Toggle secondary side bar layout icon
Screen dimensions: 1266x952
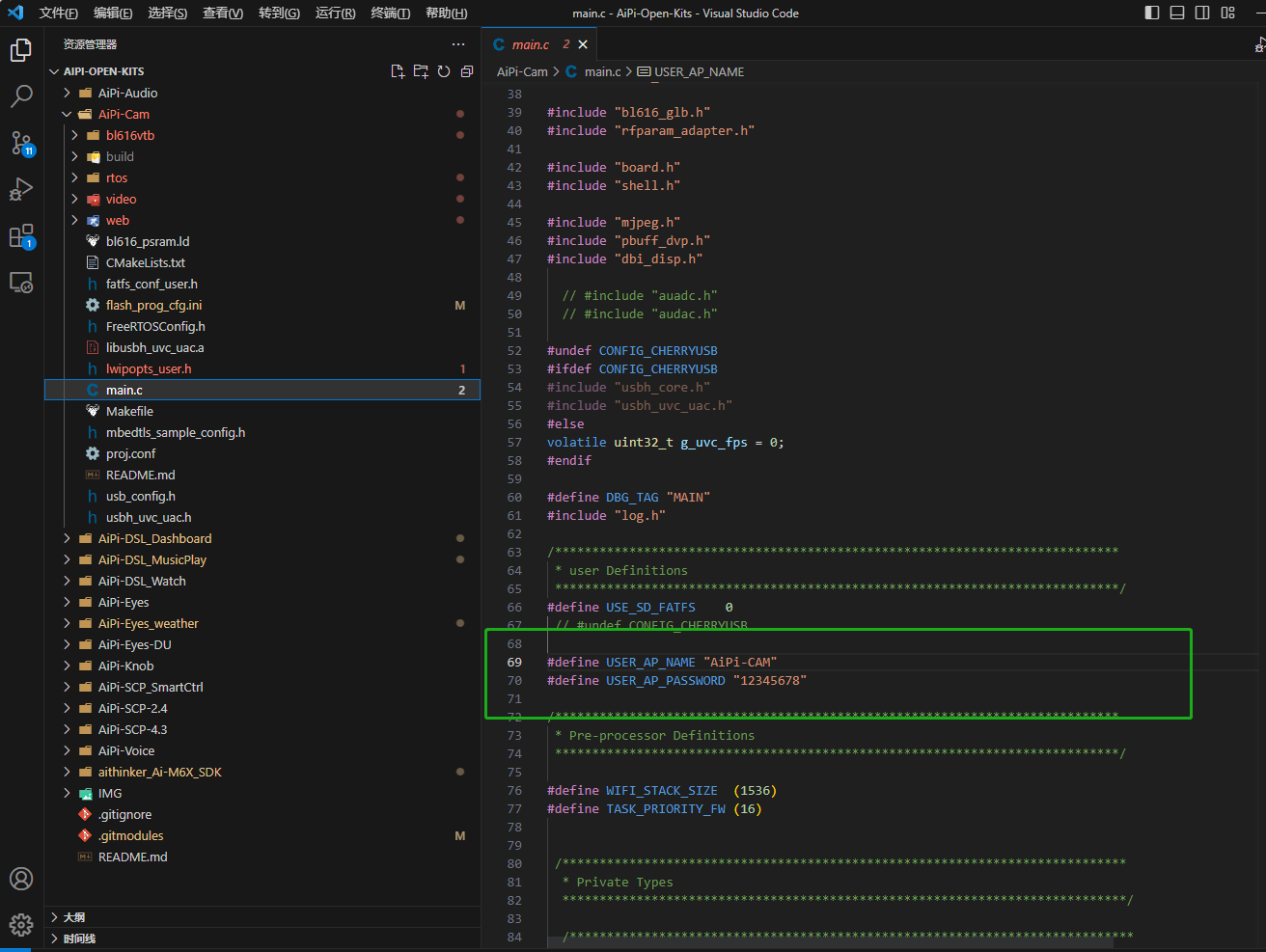click(x=1202, y=13)
